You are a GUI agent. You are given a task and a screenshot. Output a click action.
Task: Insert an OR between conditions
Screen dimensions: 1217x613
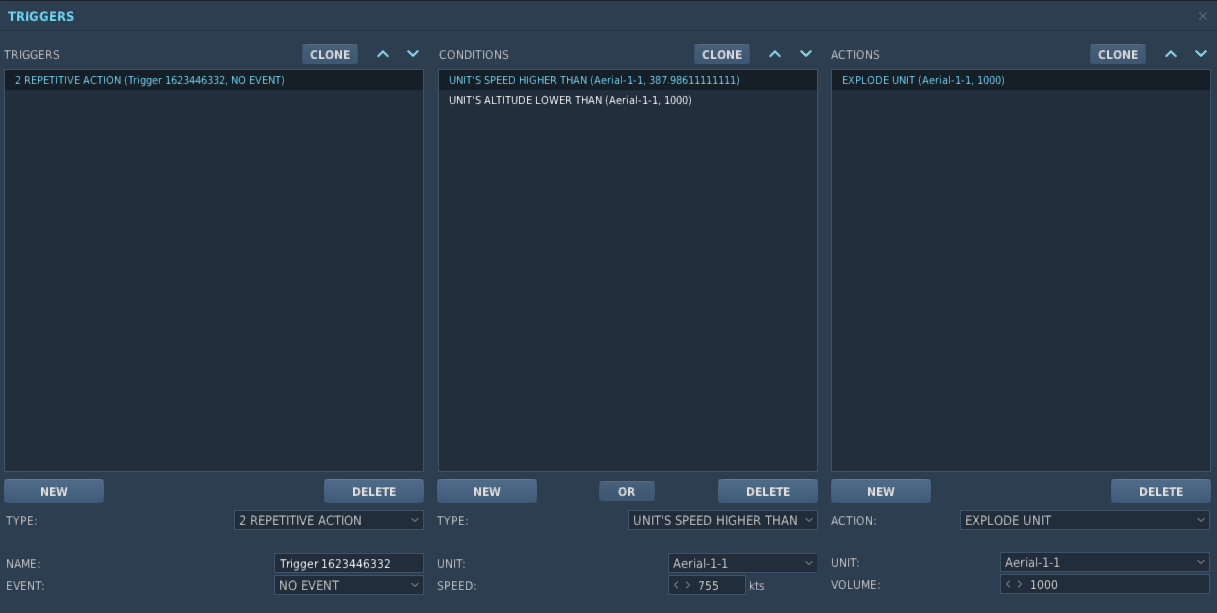click(627, 491)
